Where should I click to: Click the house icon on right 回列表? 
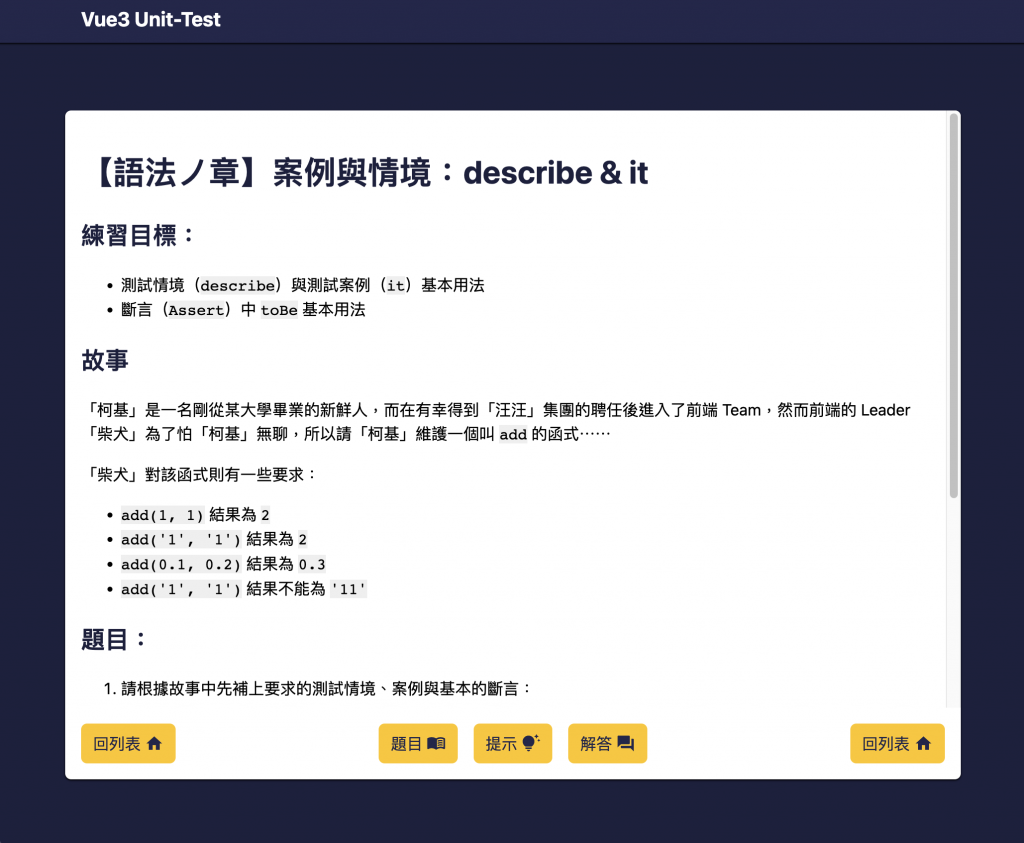click(x=923, y=743)
